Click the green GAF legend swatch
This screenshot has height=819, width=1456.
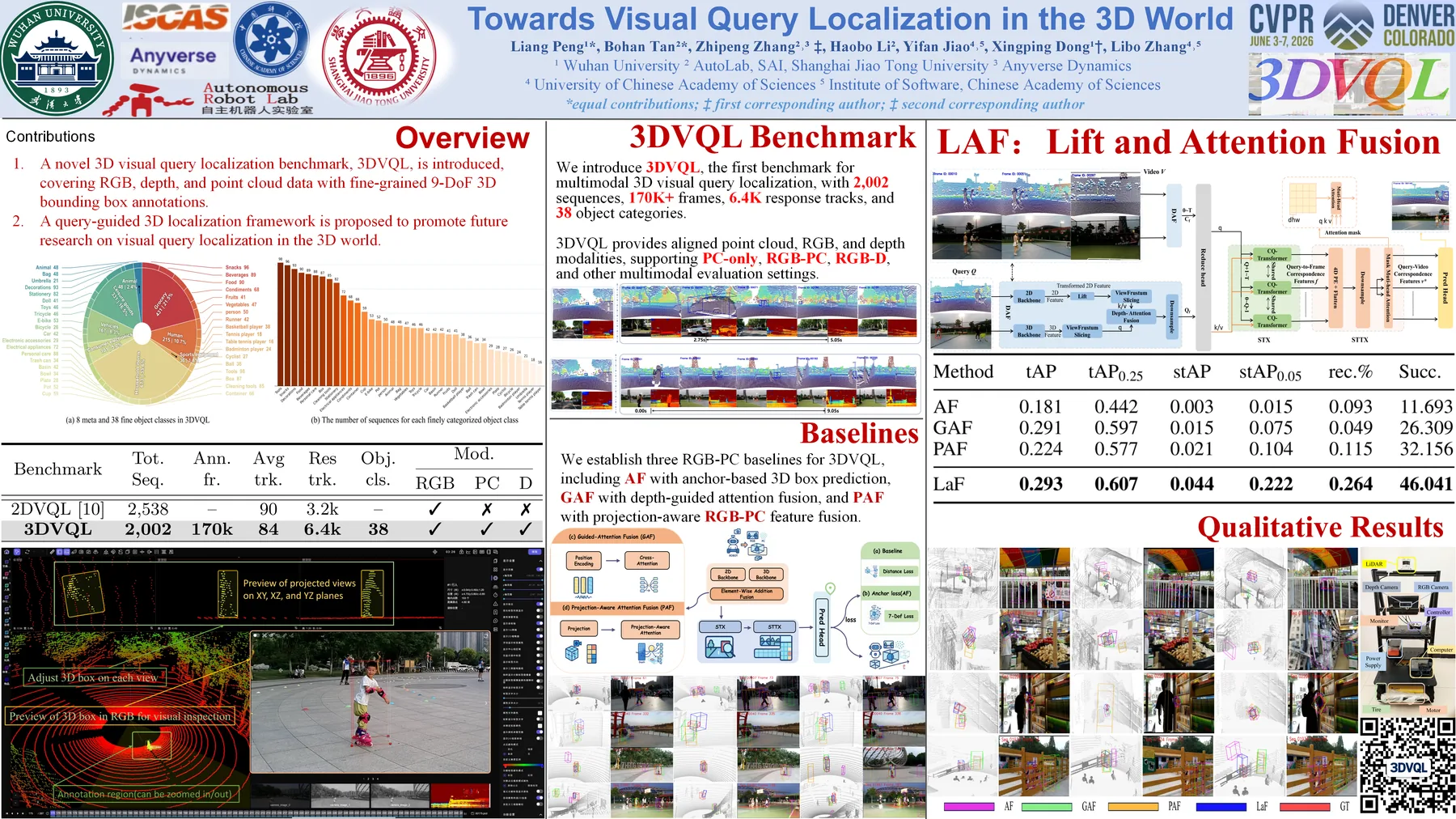point(1047,807)
